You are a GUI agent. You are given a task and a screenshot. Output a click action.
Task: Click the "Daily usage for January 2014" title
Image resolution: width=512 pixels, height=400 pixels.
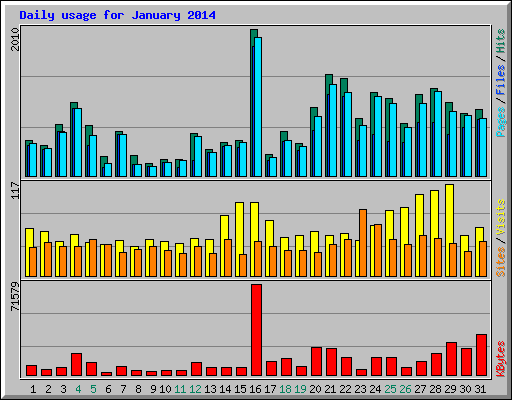point(117,15)
